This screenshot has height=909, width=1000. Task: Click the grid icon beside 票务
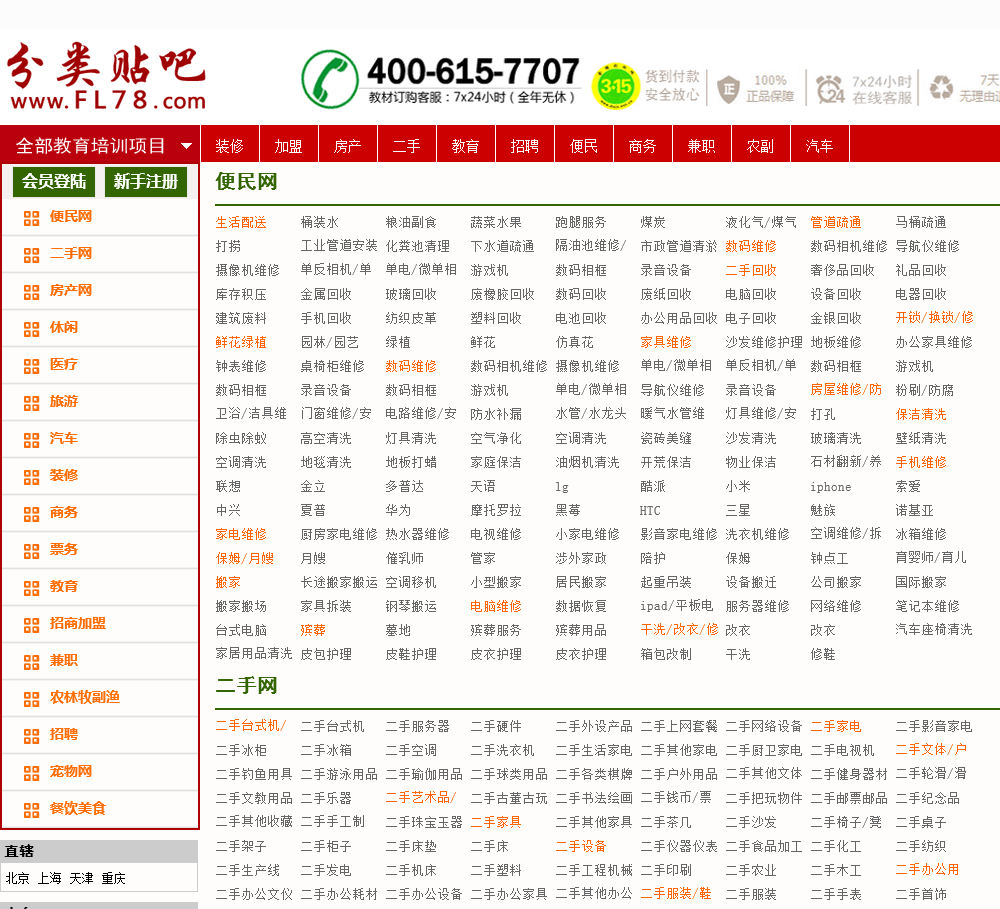click(31, 551)
